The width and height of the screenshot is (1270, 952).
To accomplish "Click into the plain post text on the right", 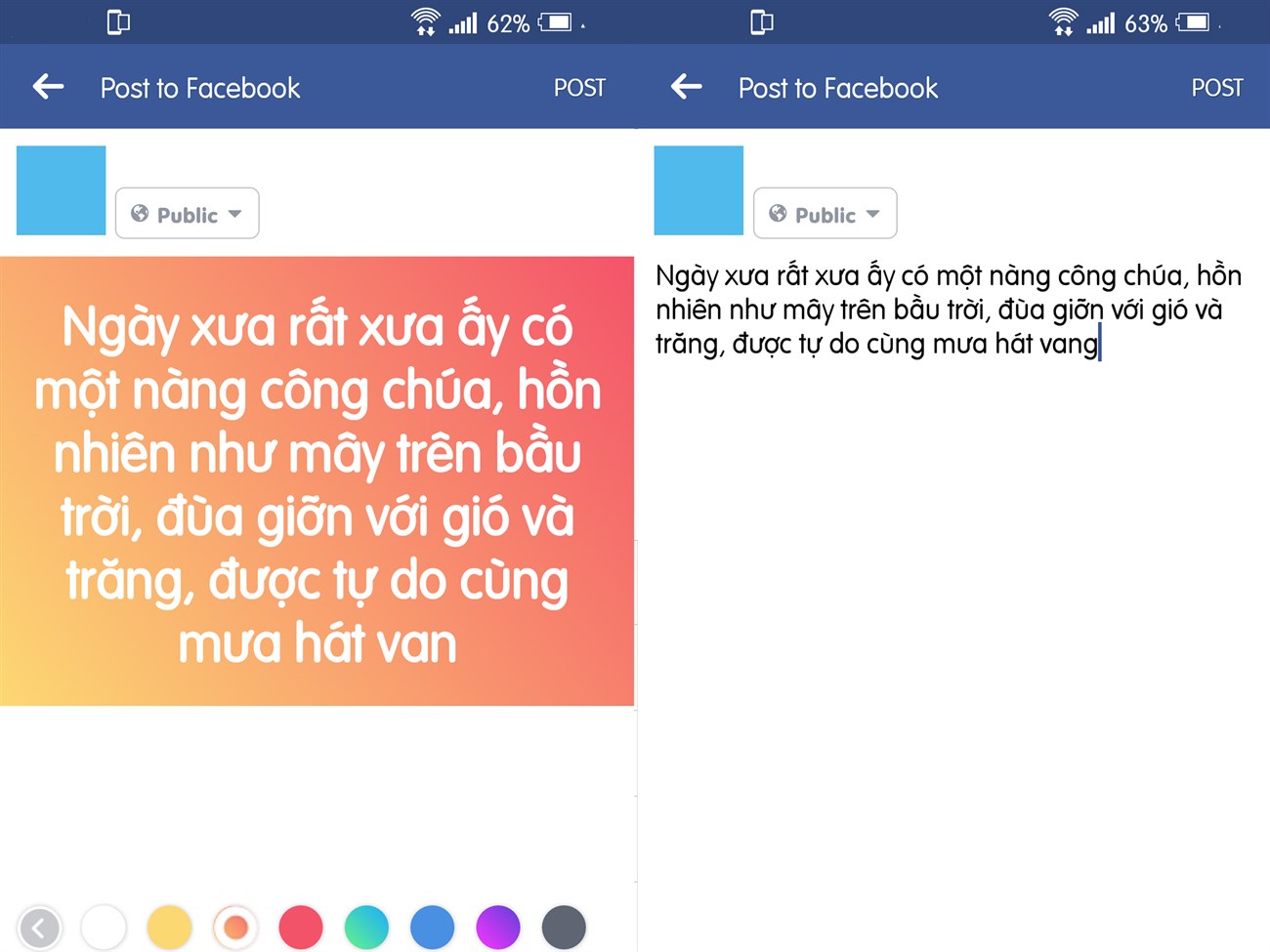I will (948, 310).
